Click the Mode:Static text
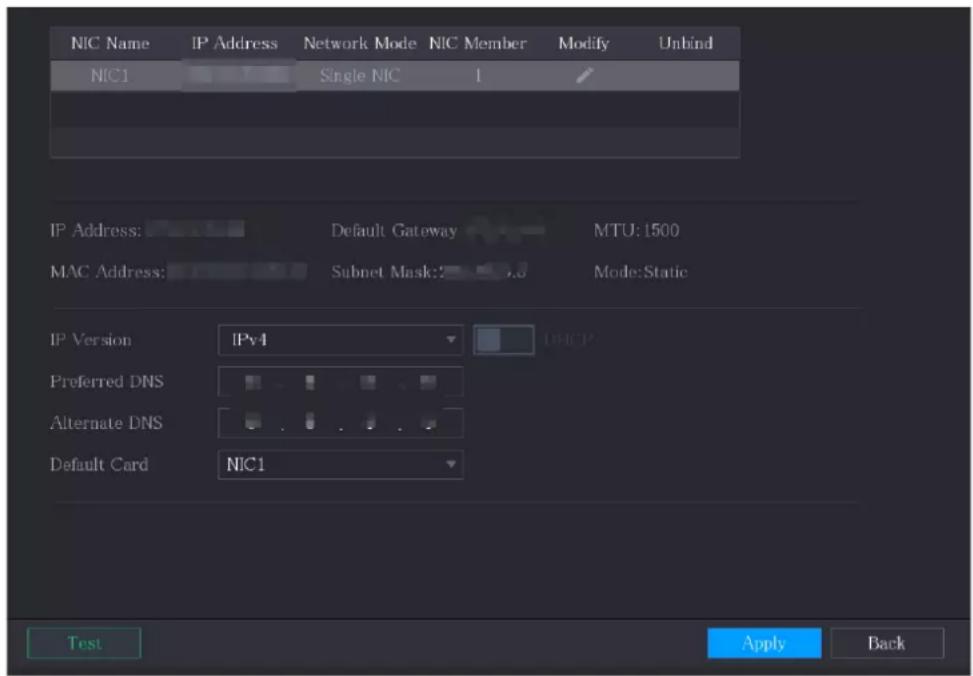The height and width of the screenshot is (676, 973). tap(640, 272)
